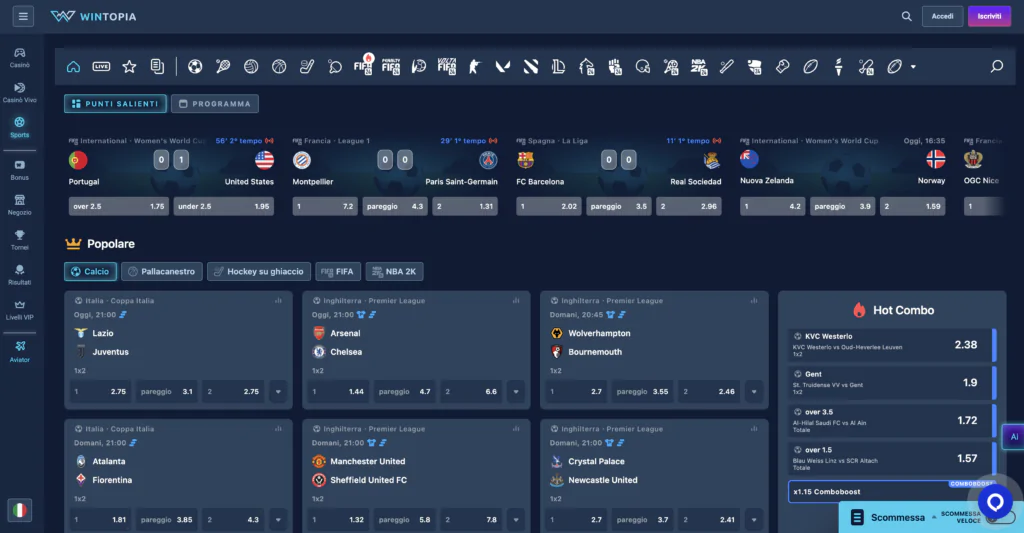The width and height of the screenshot is (1024, 533).
Task: Open Risultati in the sidebar
Action: tap(20, 275)
